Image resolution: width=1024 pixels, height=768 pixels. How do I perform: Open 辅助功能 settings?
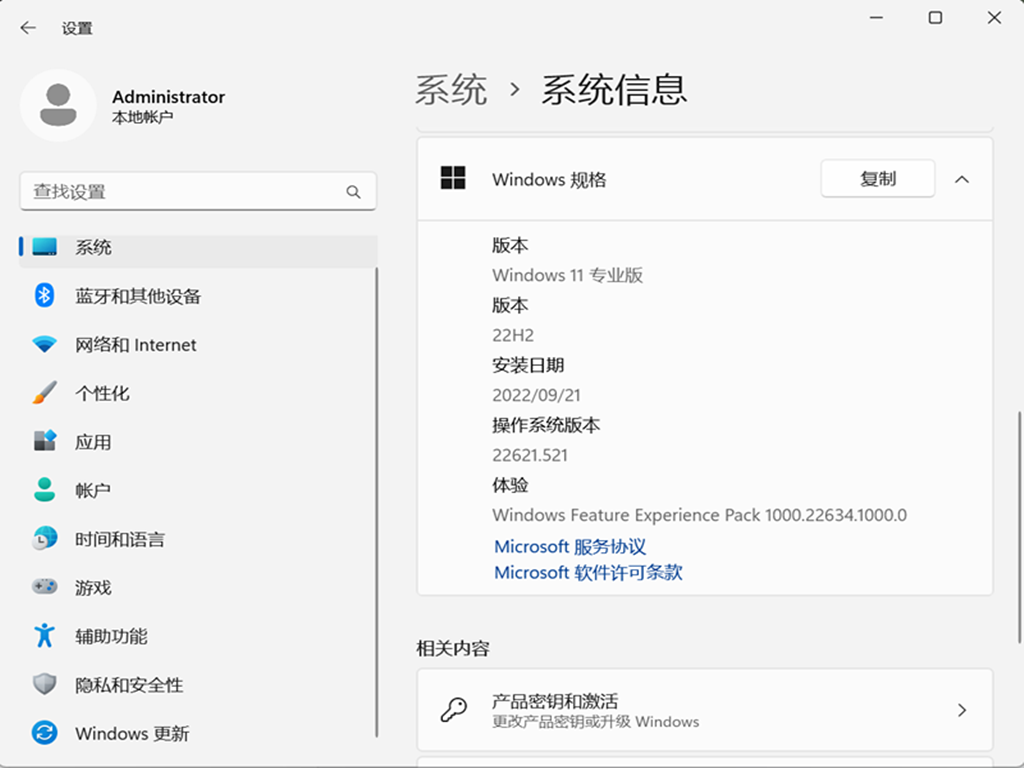point(113,635)
